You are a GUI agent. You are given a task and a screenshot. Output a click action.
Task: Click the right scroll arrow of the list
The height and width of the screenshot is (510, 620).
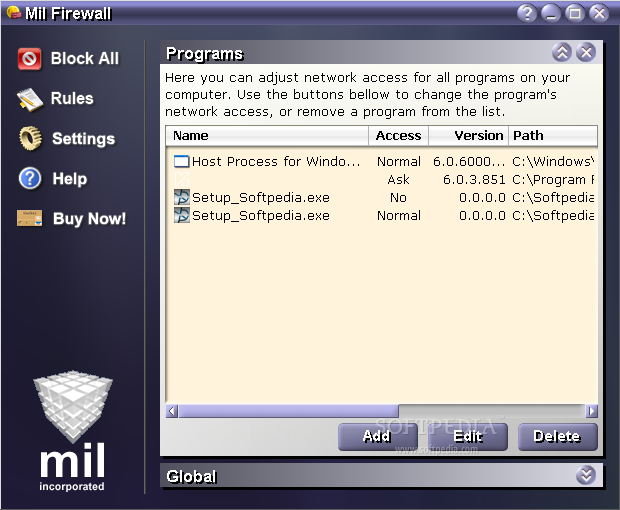591,411
